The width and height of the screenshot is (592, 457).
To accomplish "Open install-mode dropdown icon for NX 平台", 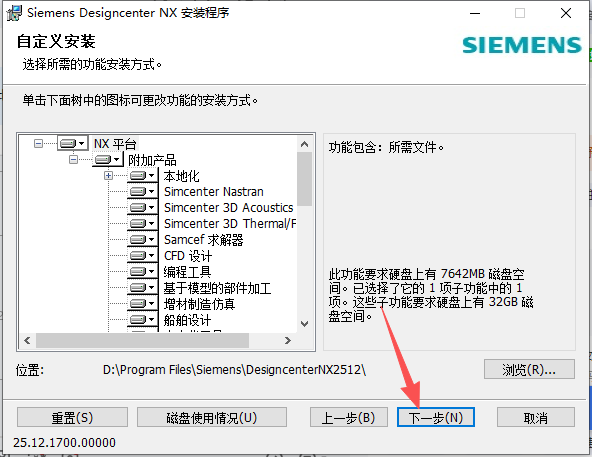I will tap(72, 143).
